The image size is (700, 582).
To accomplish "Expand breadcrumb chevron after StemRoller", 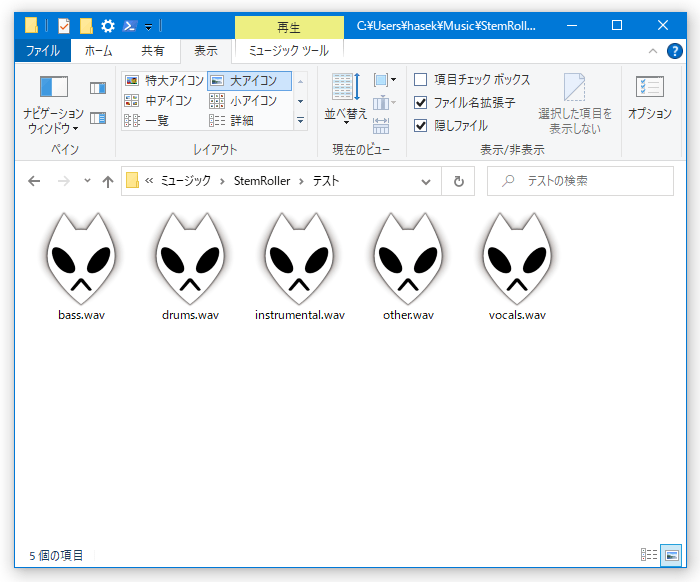I will point(301,181).
